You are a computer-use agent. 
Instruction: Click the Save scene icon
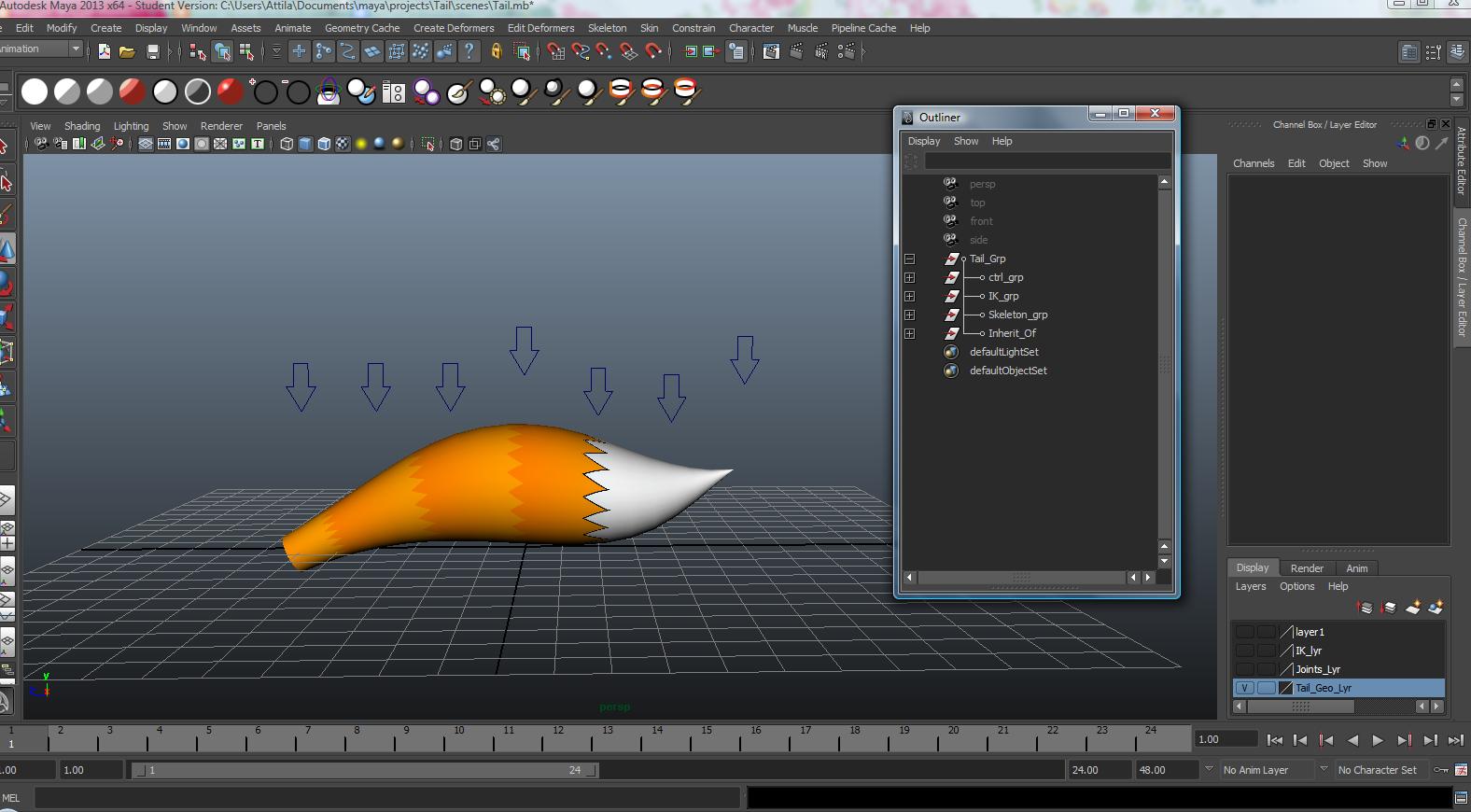click(x=153, y=52)
